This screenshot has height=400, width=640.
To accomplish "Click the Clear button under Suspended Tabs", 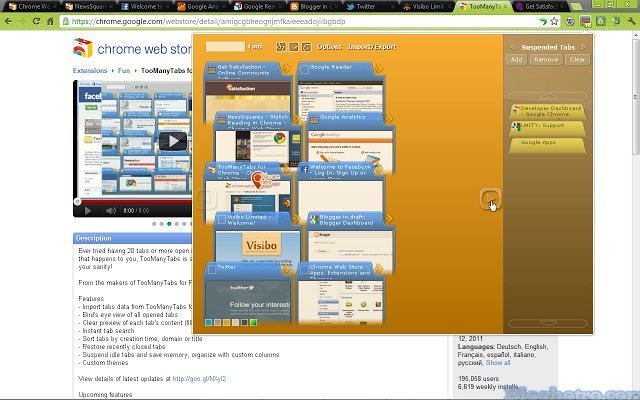I will point(577,60).
